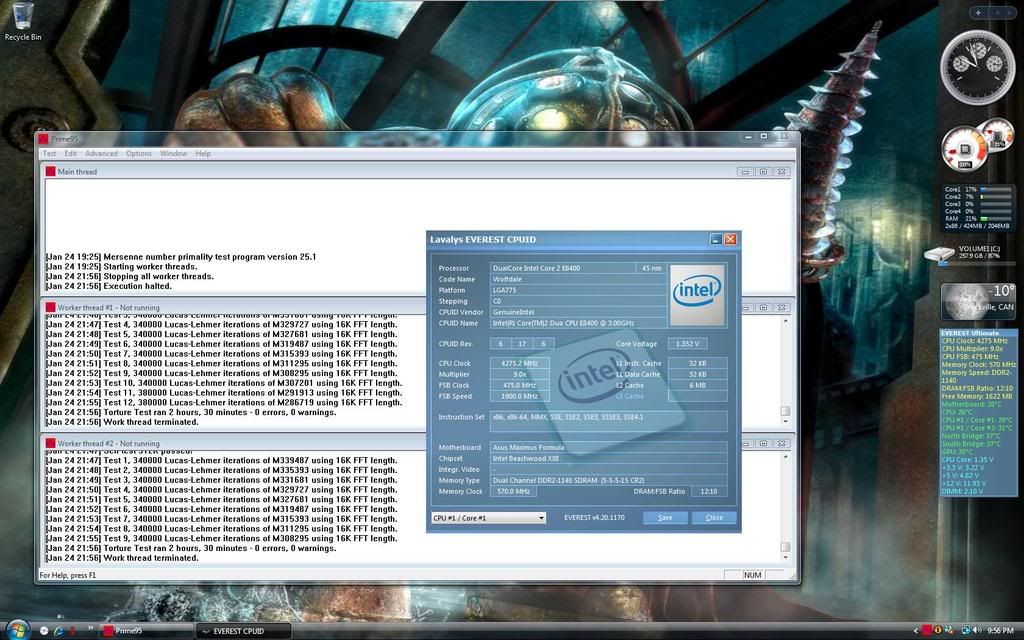This screenshot has width=1024, height=640.
Task: Click the NUM indicator in Prime95 status bar
Action: click(x=752, y=575)
